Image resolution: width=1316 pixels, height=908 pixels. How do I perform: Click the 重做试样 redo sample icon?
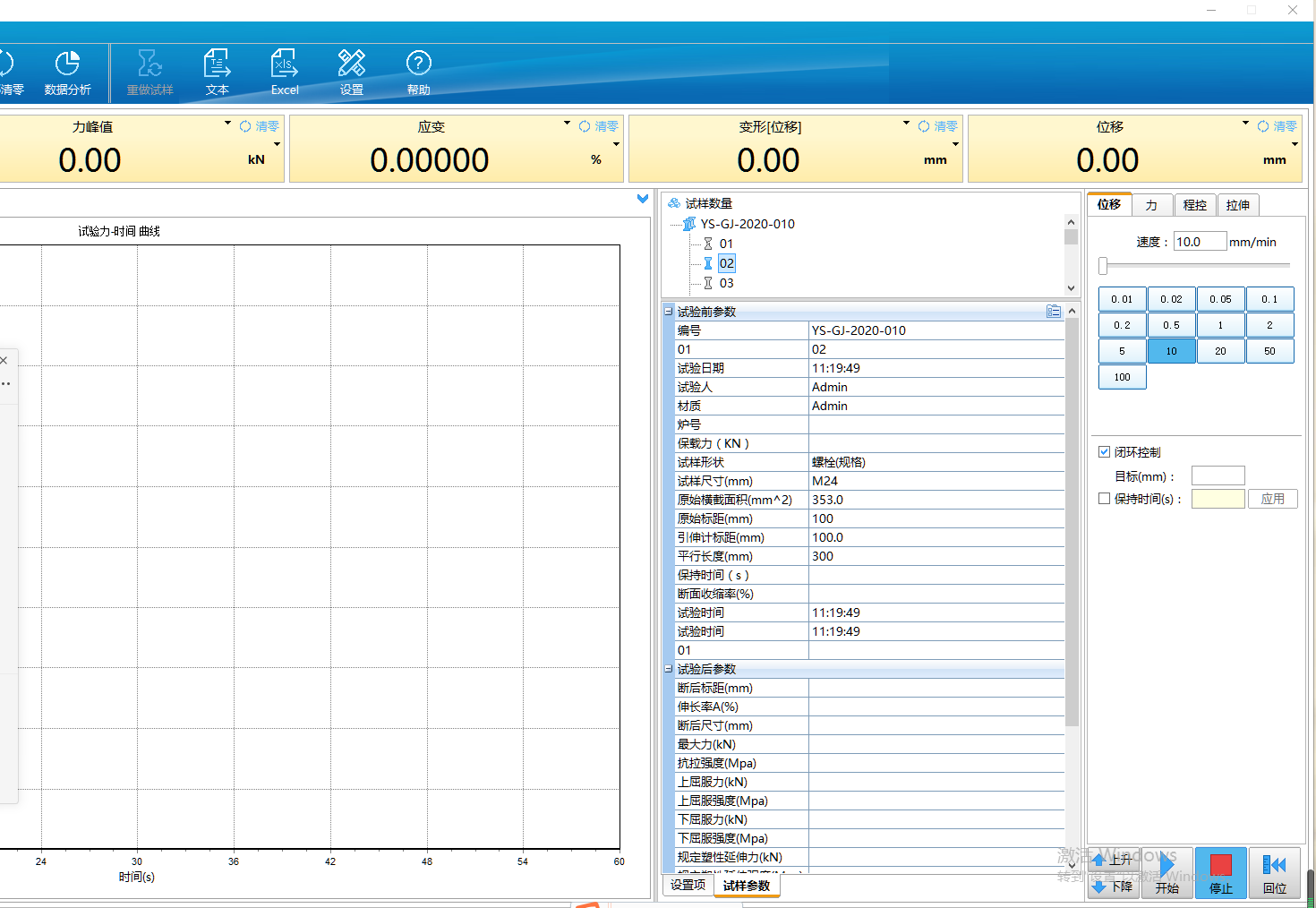coord(150,73)
